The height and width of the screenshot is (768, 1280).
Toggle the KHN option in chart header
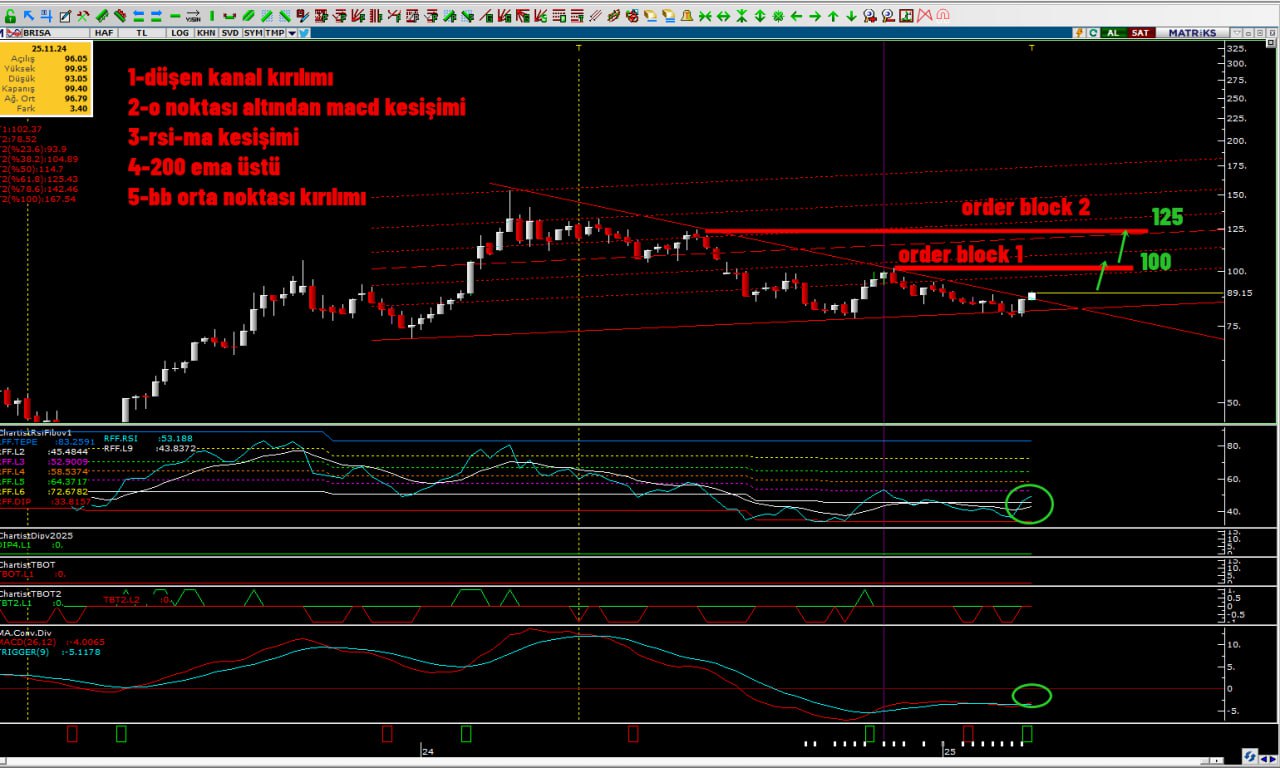(x=206, y=33)
